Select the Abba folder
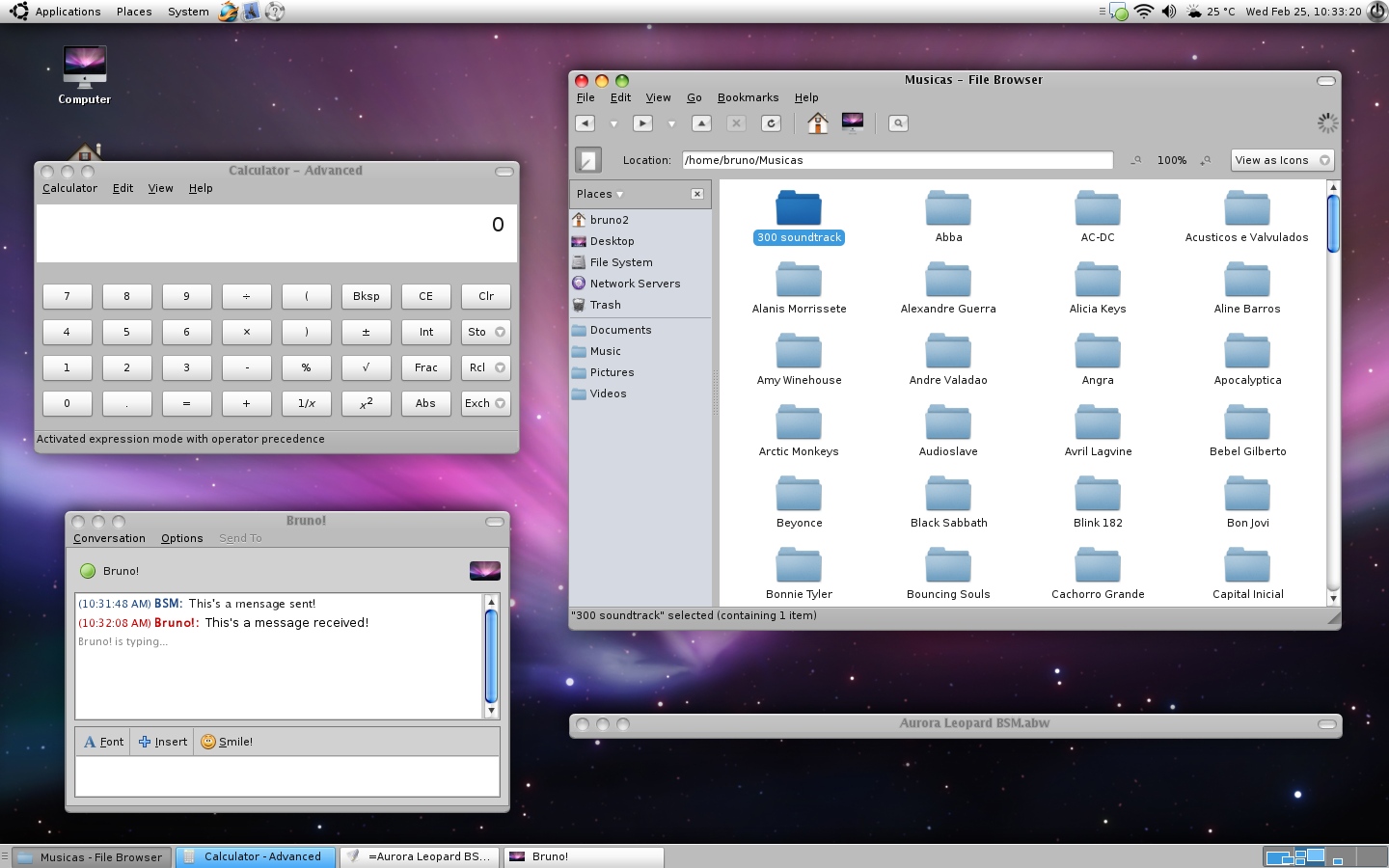This screenshot has height=868, width=1389. click(x=948, y=217)
